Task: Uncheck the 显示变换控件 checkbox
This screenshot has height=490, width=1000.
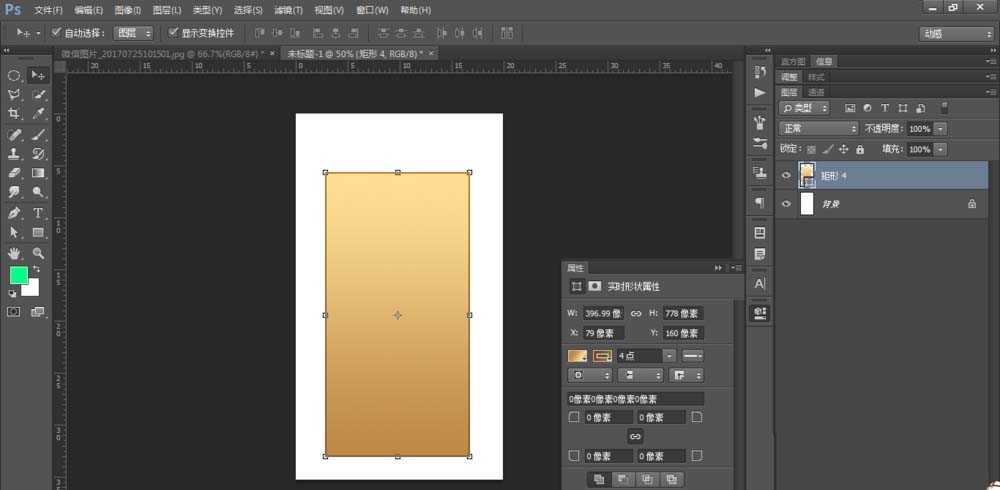Action: [173, 33]
